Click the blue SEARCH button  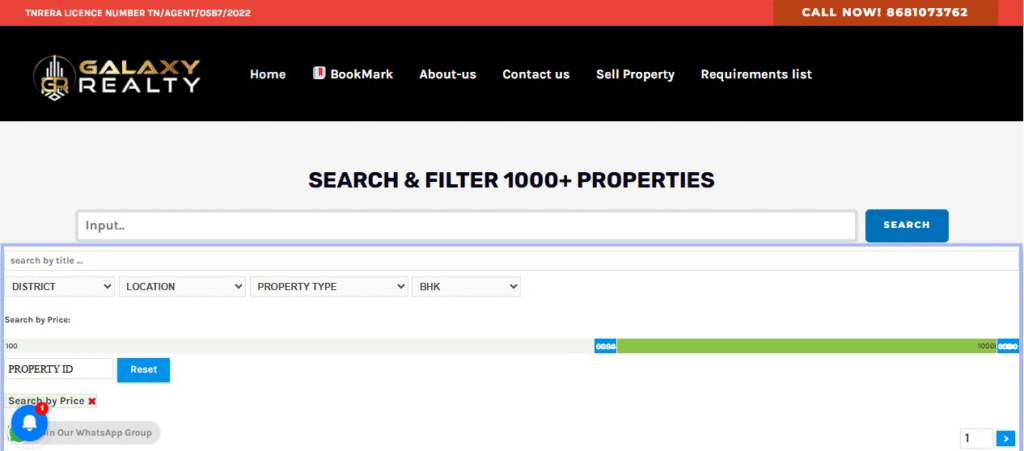pyautogui.click(x=906, y=225)
